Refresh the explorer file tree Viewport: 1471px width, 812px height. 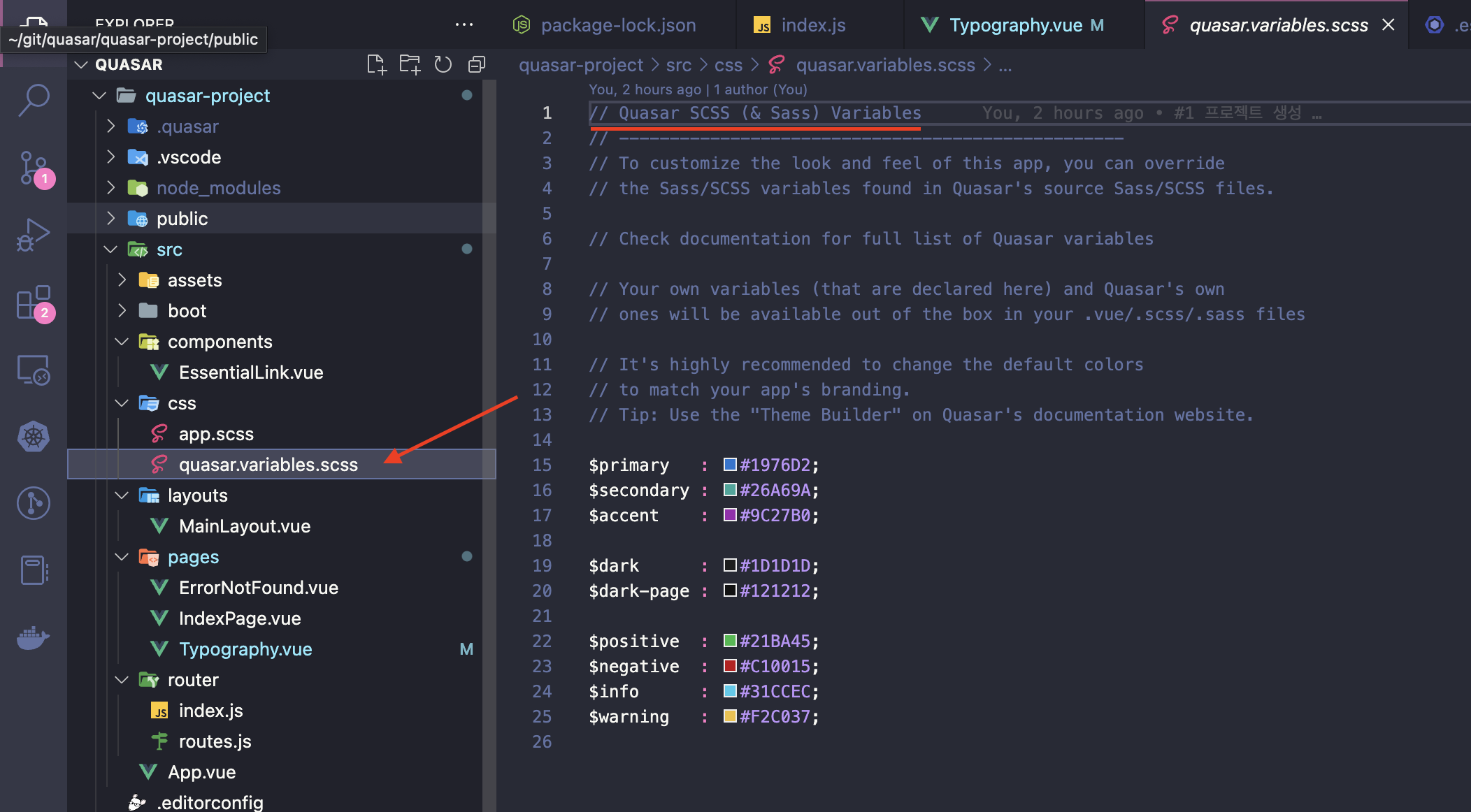[x=443, y=64]
